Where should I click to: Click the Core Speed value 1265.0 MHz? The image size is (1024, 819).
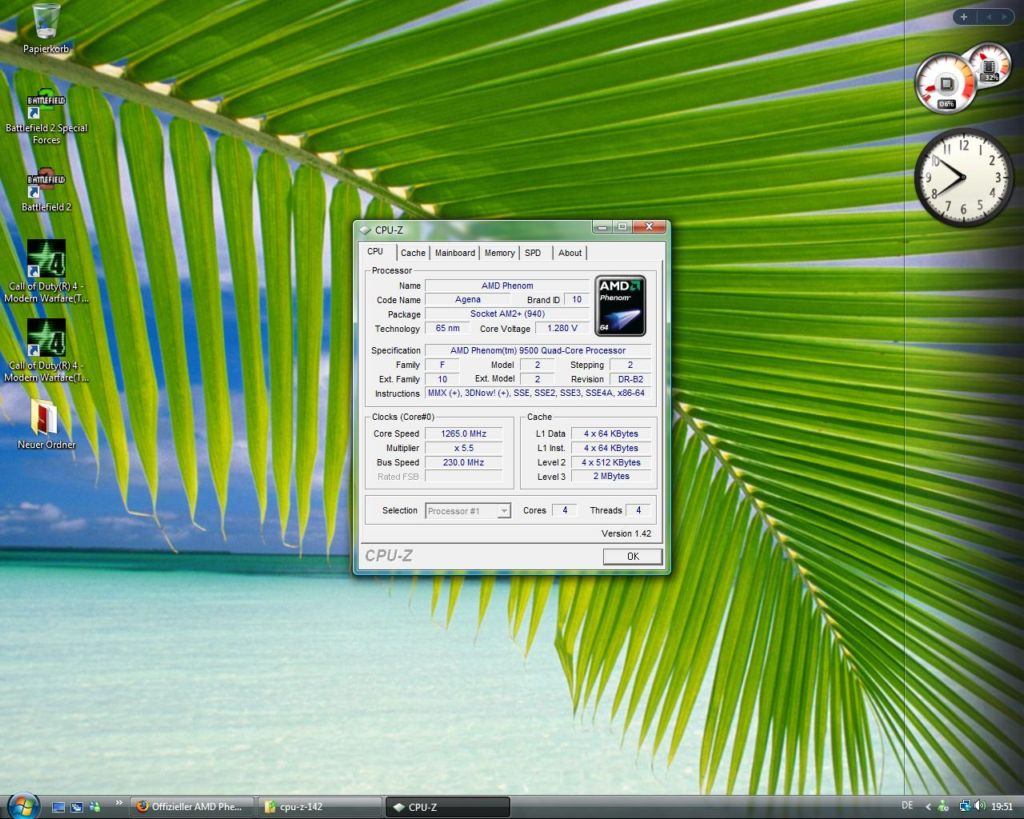pos(464,434)
